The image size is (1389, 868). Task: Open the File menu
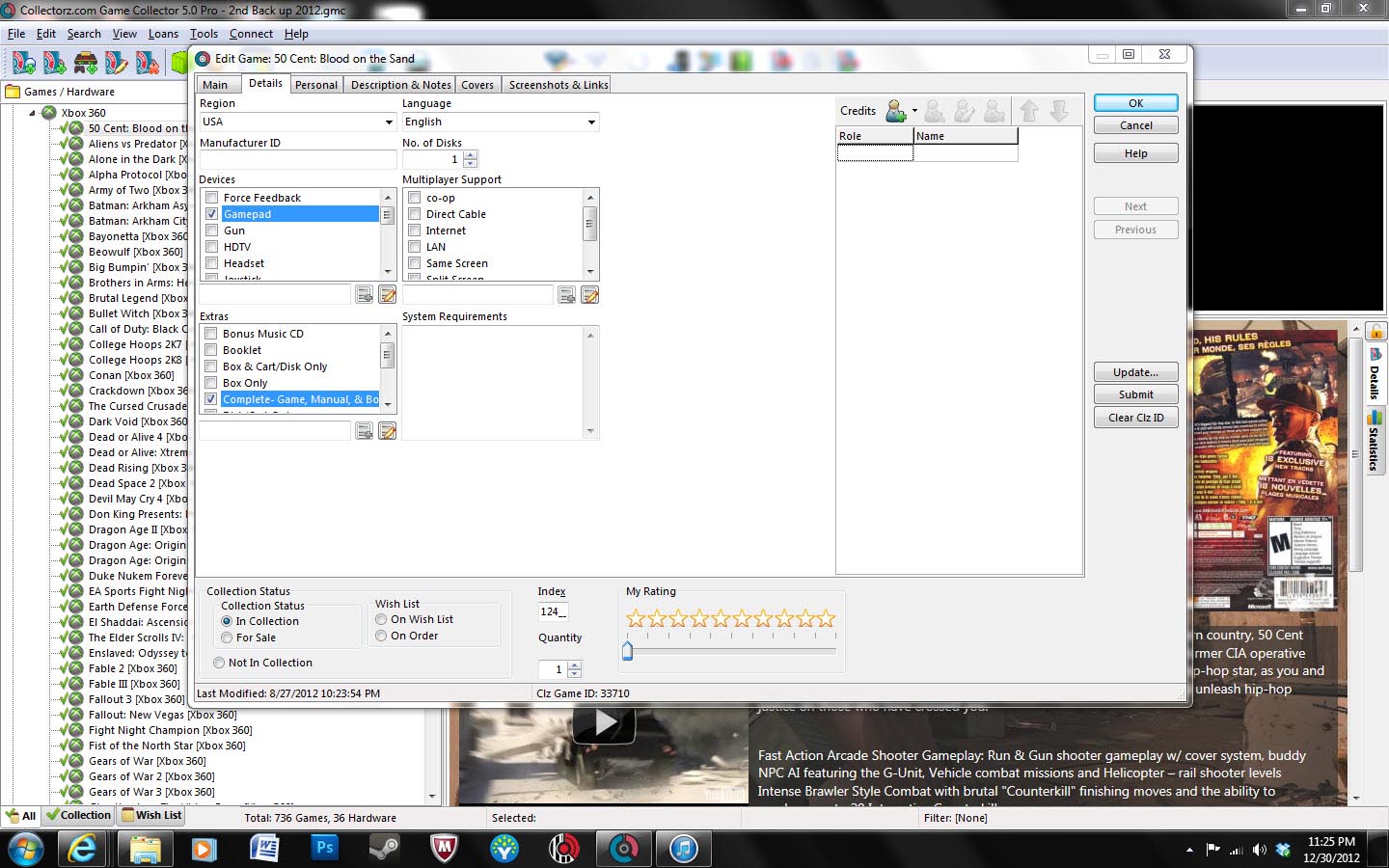(16, 34)
